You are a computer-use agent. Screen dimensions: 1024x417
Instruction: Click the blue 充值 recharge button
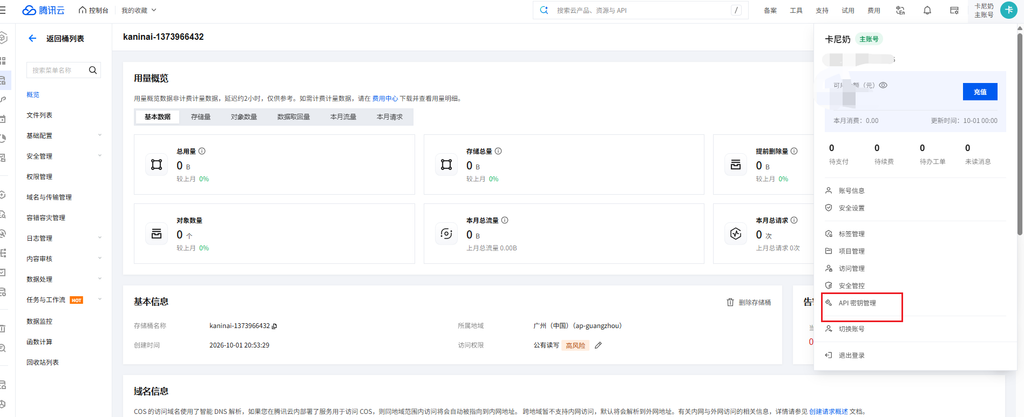980,92
